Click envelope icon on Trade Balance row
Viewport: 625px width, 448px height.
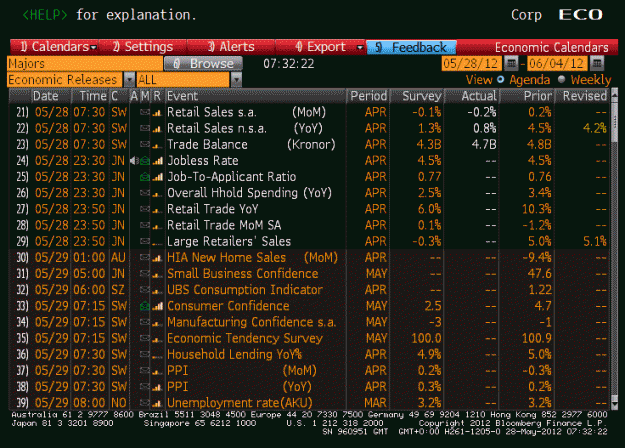point(145,145)
